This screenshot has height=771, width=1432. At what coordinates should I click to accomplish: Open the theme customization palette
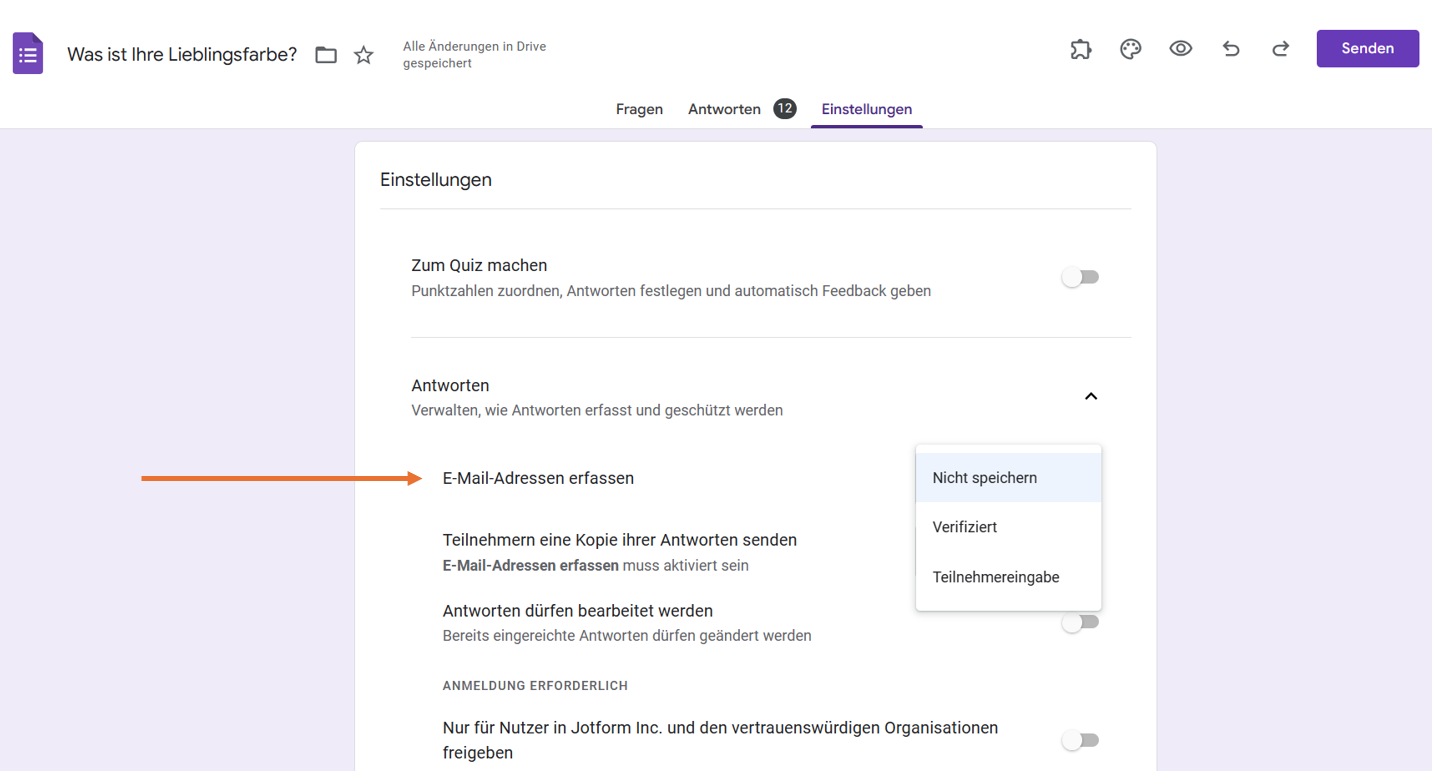click(x=1131, y=49)
